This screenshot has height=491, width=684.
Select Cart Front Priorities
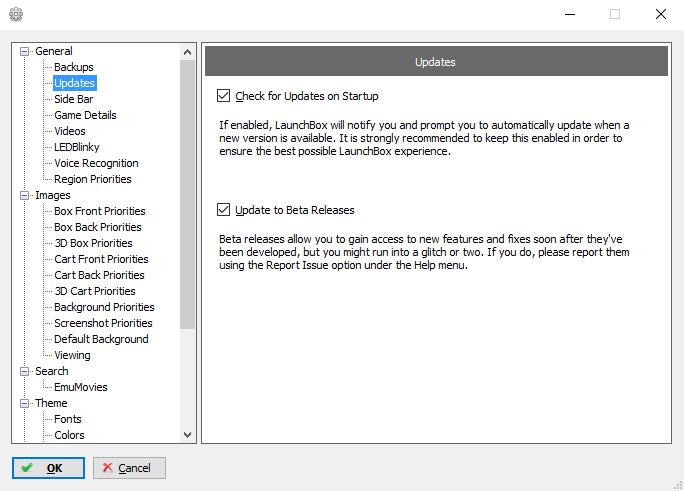[x=101, y=259]
